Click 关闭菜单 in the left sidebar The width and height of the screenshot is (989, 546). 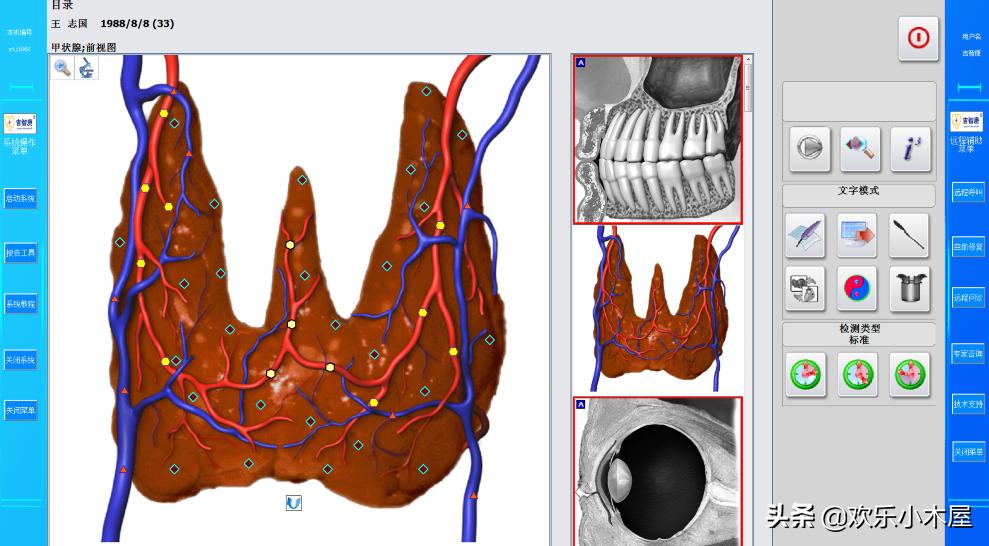click(20, 410)
